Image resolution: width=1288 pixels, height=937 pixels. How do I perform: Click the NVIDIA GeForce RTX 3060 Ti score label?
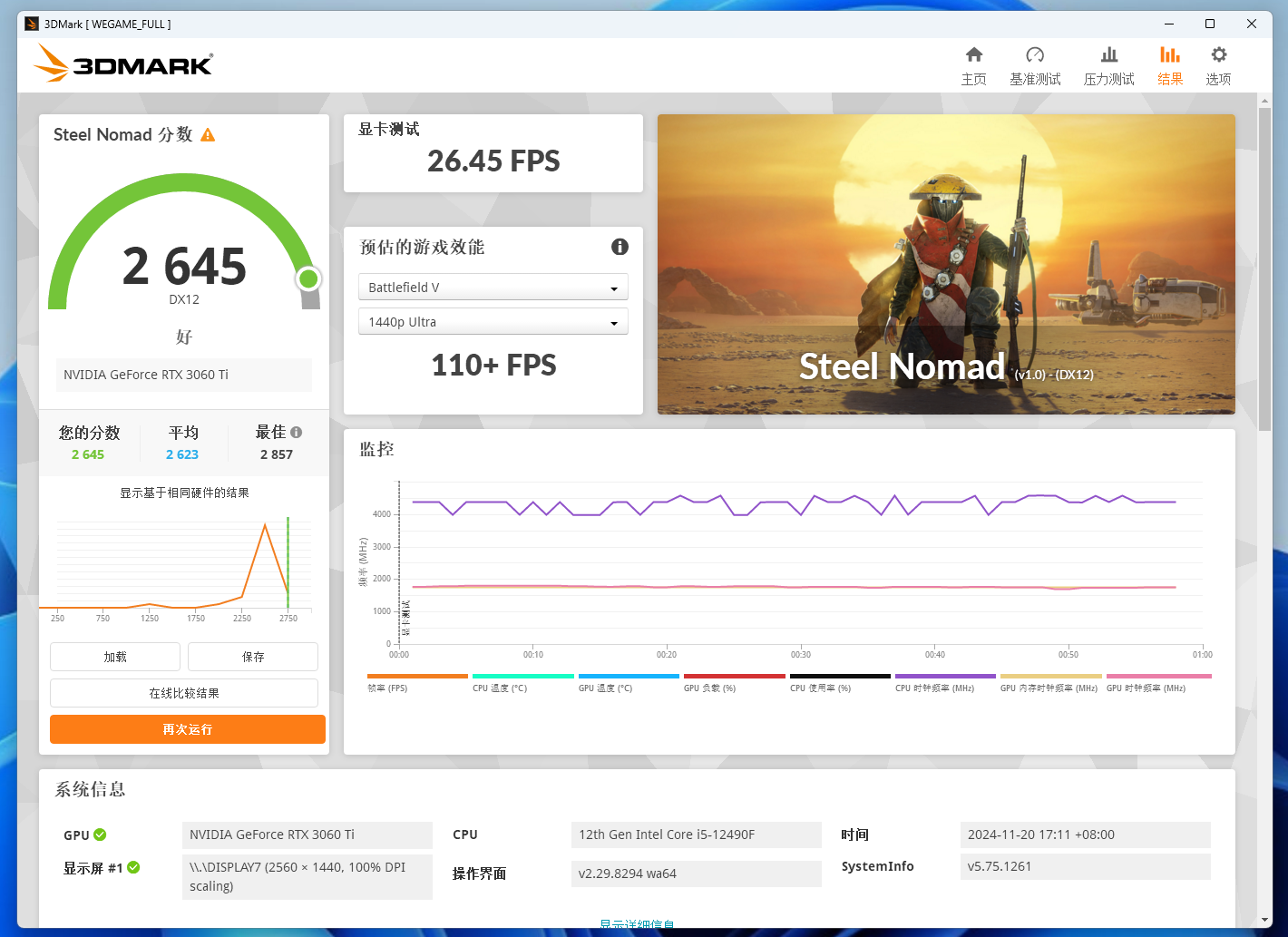click(184, 375)
